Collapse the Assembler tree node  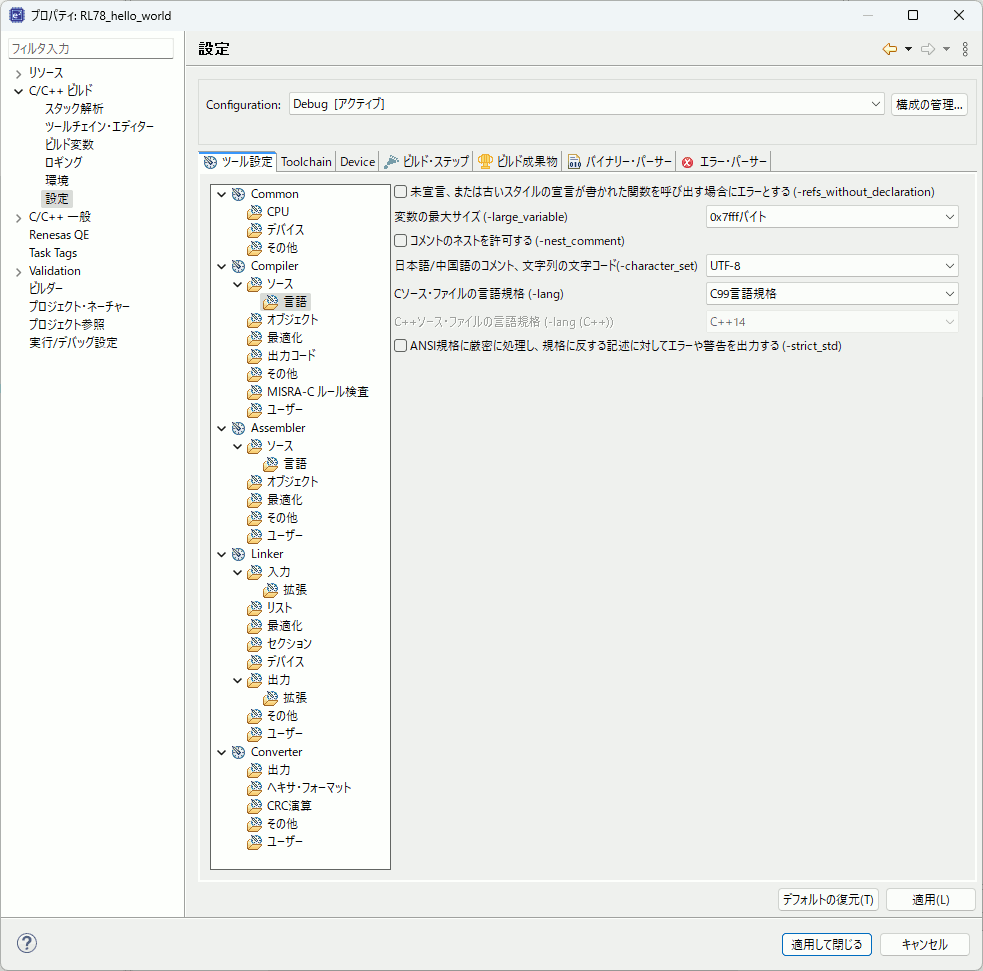pos(221,428)
